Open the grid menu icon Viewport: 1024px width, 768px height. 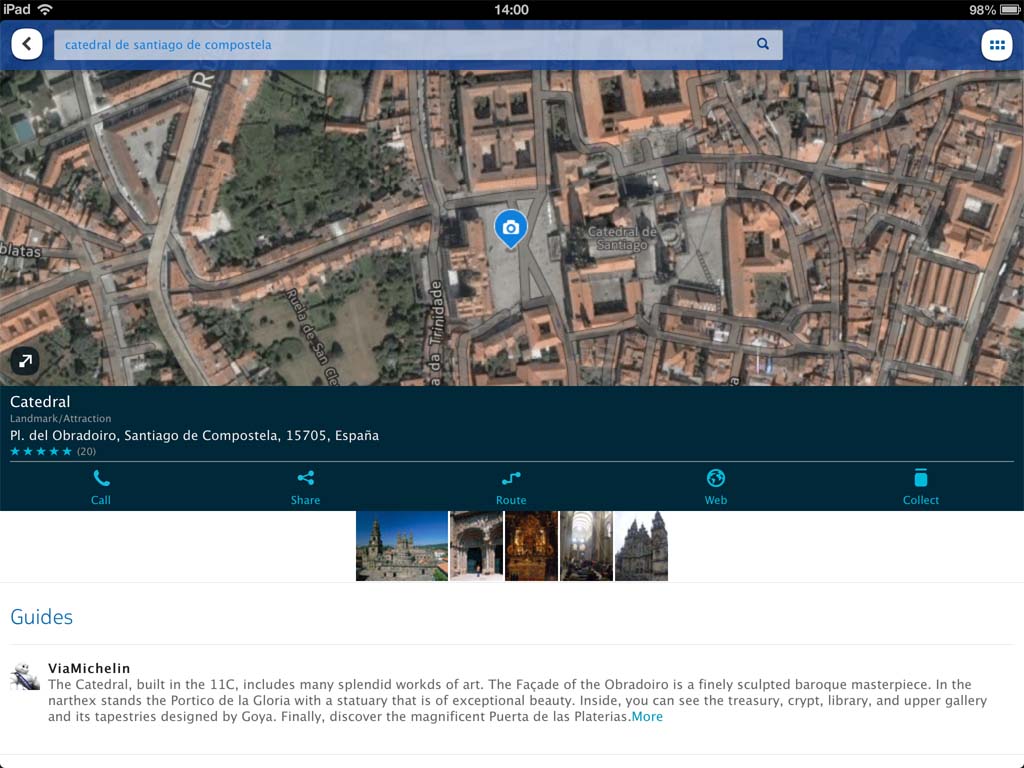[x=997, y=44]
